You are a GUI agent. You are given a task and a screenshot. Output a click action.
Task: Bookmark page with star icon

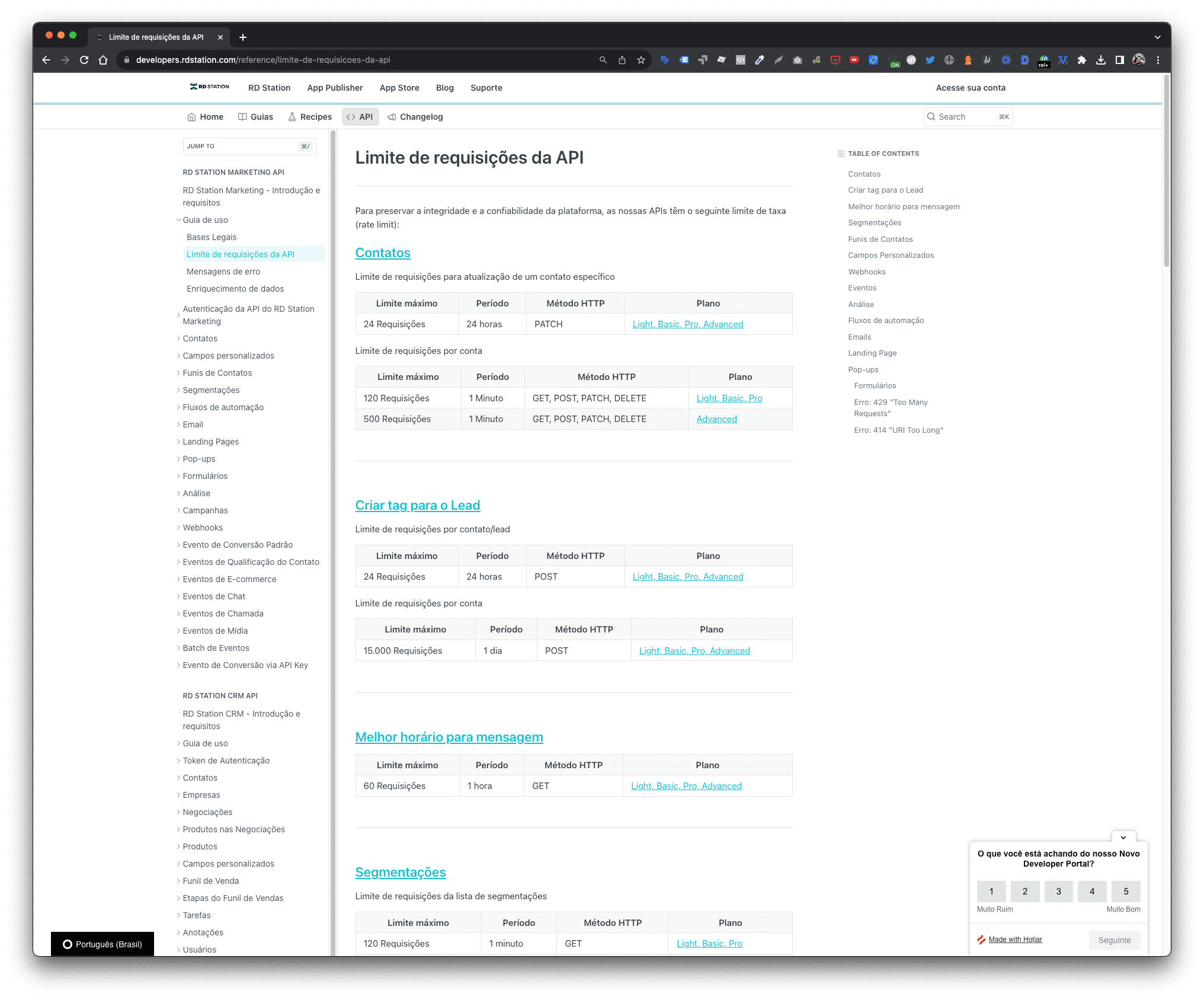click(x=641, y=60)
